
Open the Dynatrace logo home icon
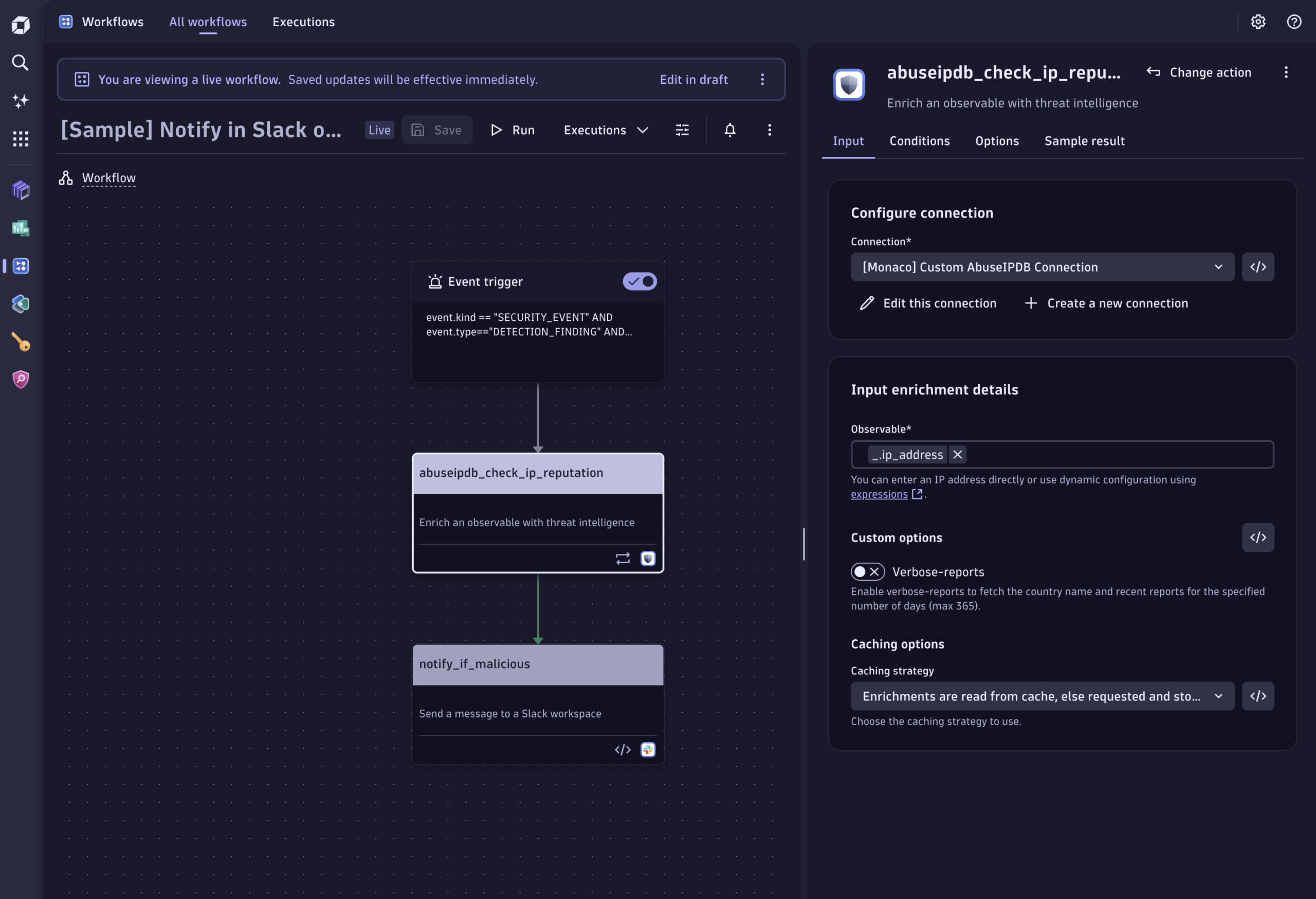click(x=21, y=25)
